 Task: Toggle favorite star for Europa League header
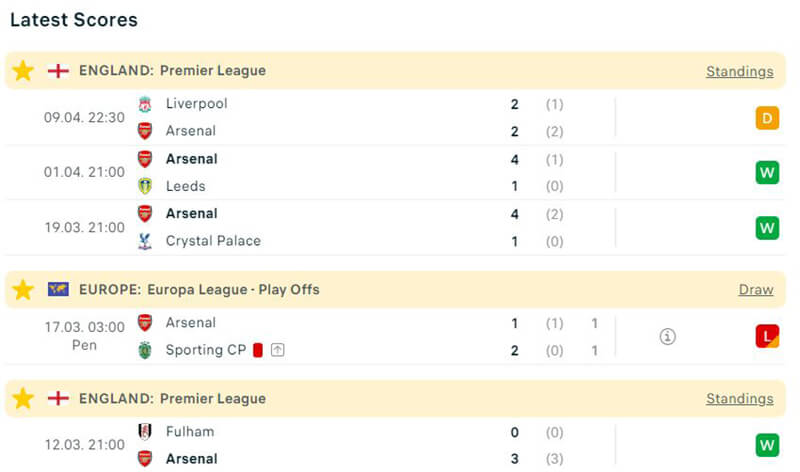tap(23, 290)
